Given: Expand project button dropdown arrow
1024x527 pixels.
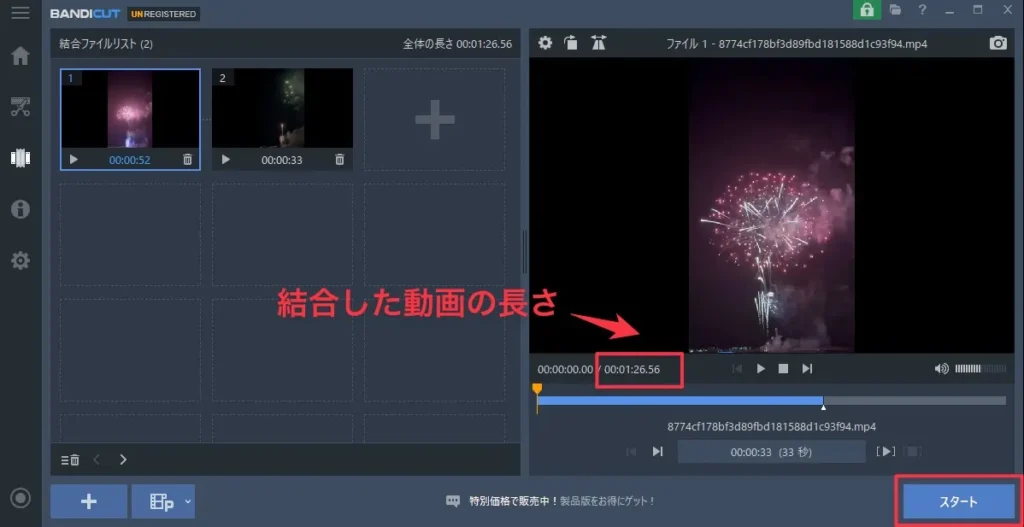Looking at the screenshot, I should click(x=187, y=502).
